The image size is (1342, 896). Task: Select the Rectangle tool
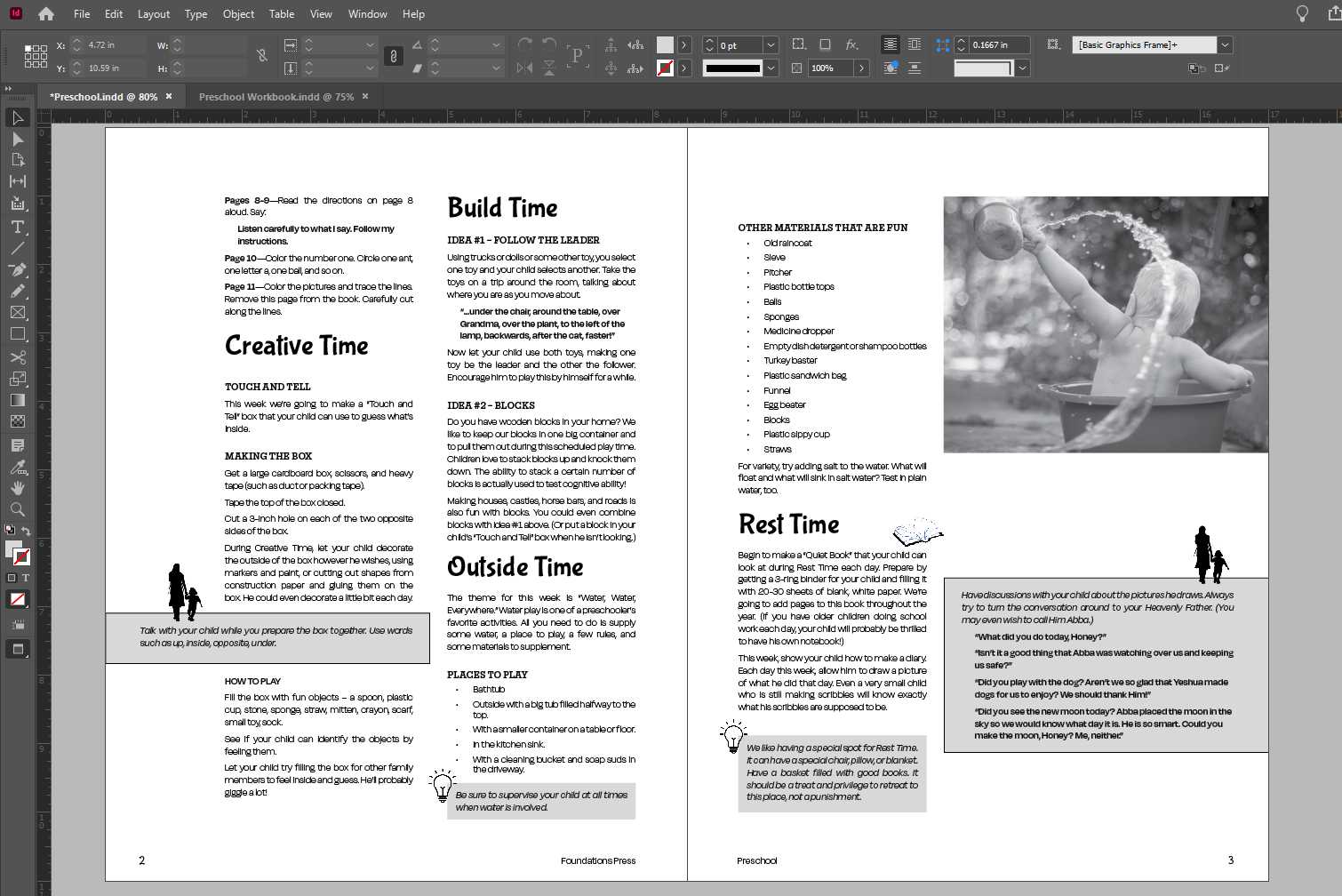pyautogui.click(x=17, y=334)
